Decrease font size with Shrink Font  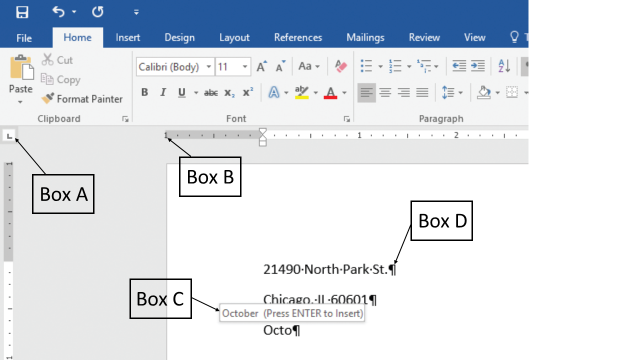[x=280, y=66]
